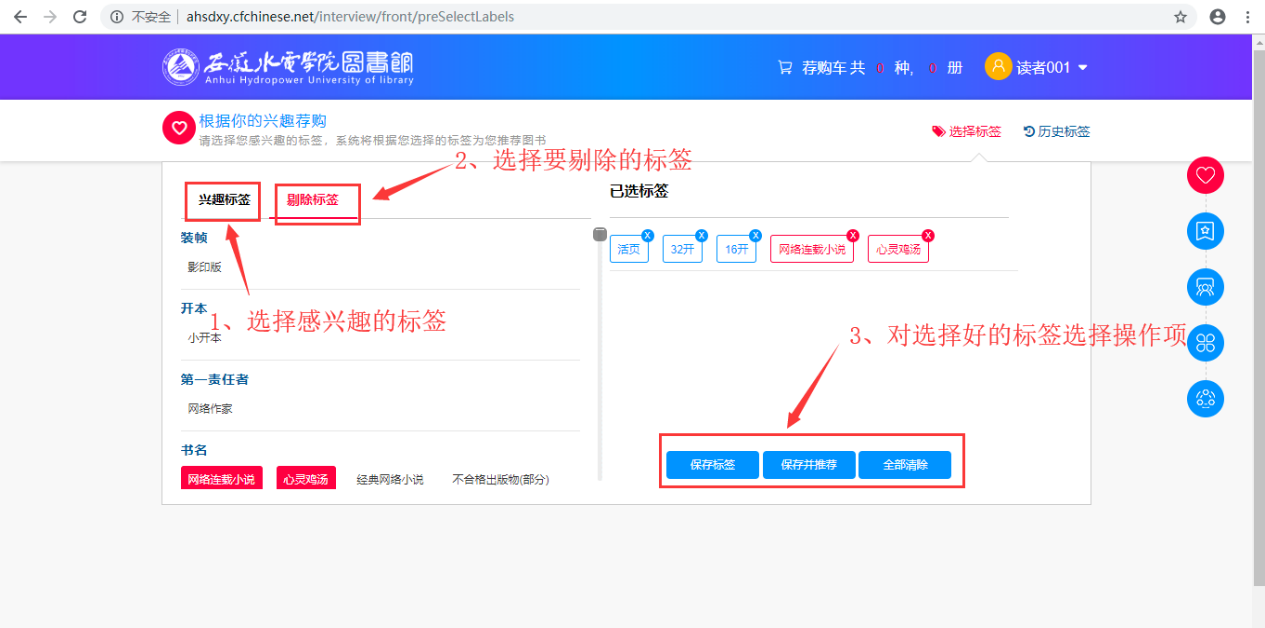Remove the 32开 selected tag
1265x628 pixels.
coord(700,236)
